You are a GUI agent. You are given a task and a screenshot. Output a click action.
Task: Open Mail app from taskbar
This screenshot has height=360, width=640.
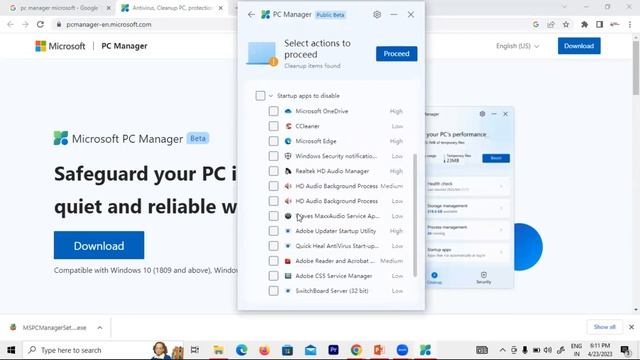(x=310, y=350)
